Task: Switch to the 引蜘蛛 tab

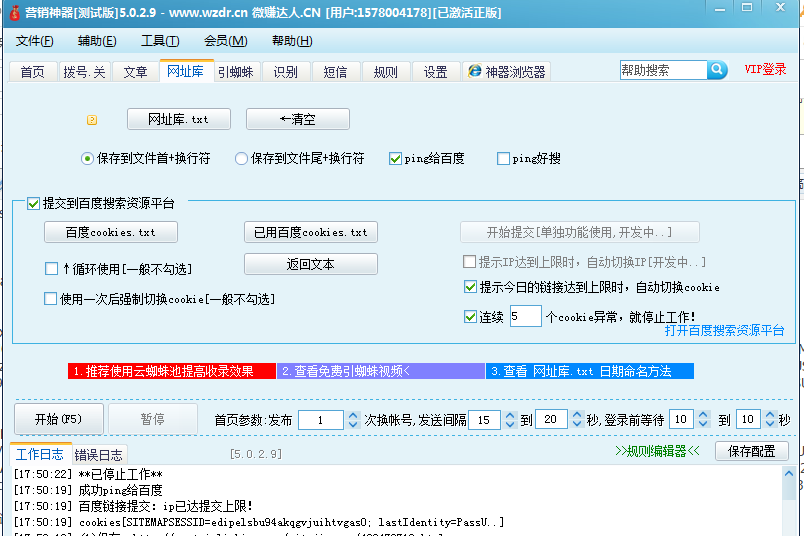Action: click(x=236, y=71)
